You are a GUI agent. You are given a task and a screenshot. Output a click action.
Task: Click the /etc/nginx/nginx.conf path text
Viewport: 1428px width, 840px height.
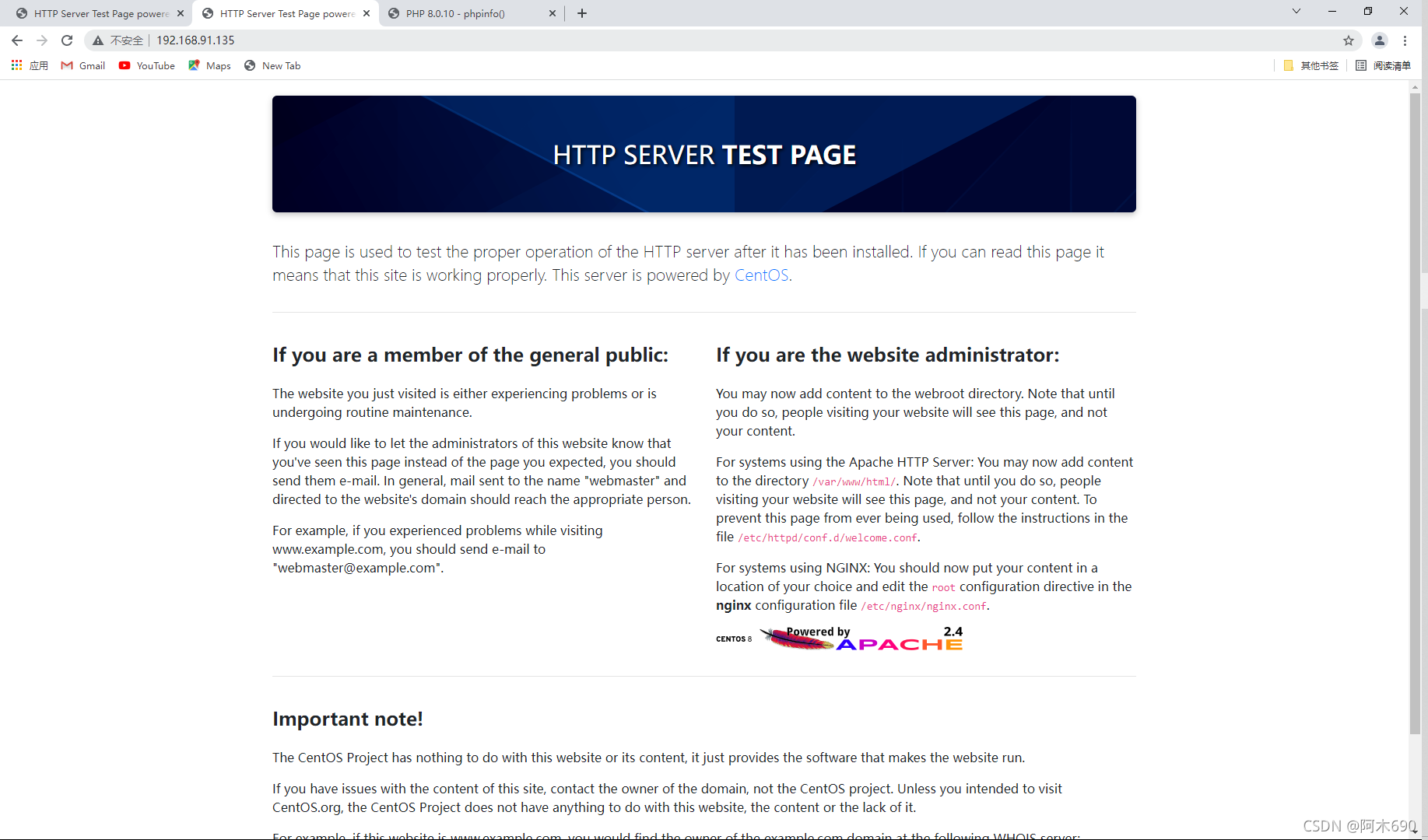point(923,607)
